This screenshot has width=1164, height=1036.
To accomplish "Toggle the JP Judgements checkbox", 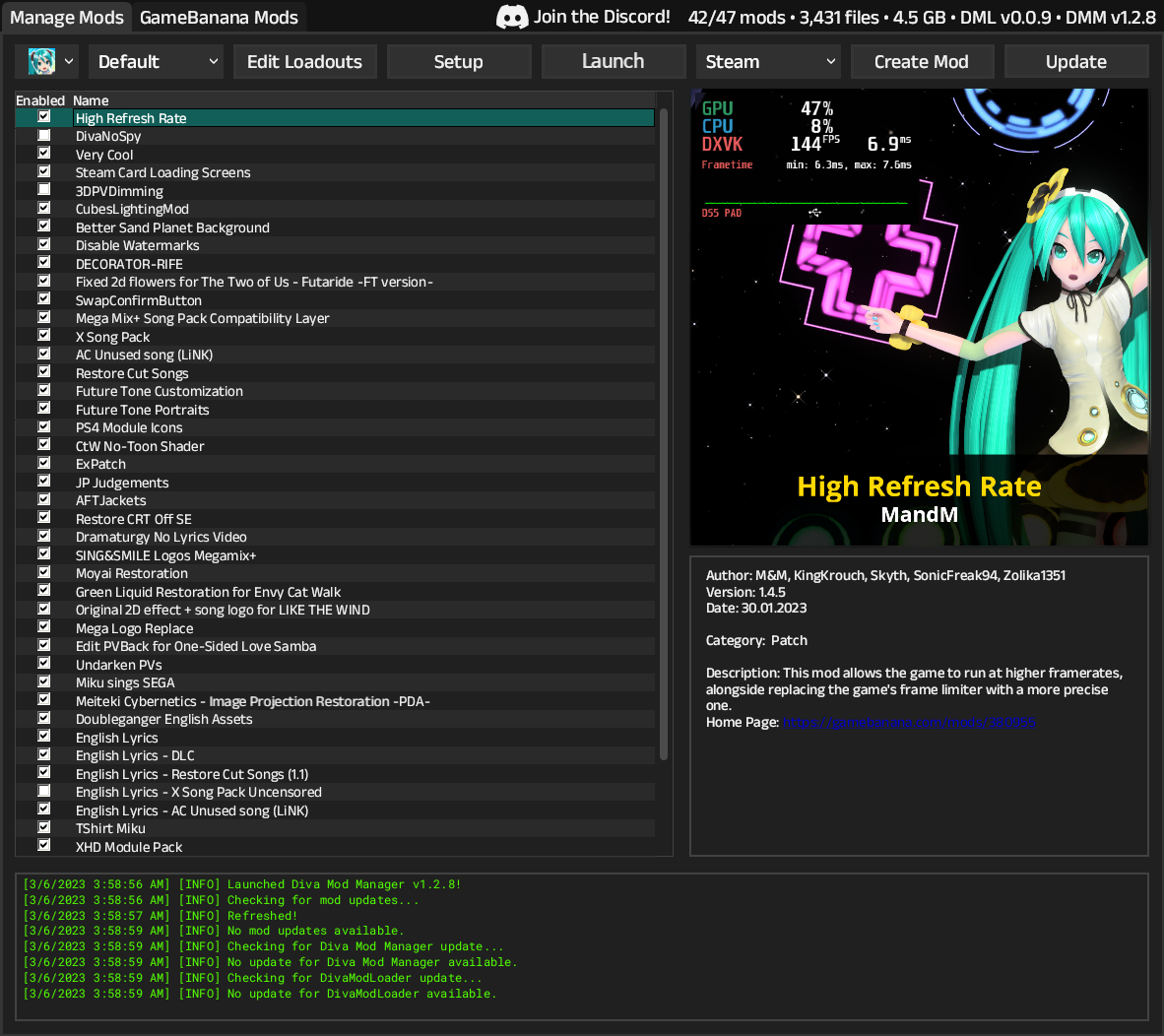I will click(x=44, y=481).
